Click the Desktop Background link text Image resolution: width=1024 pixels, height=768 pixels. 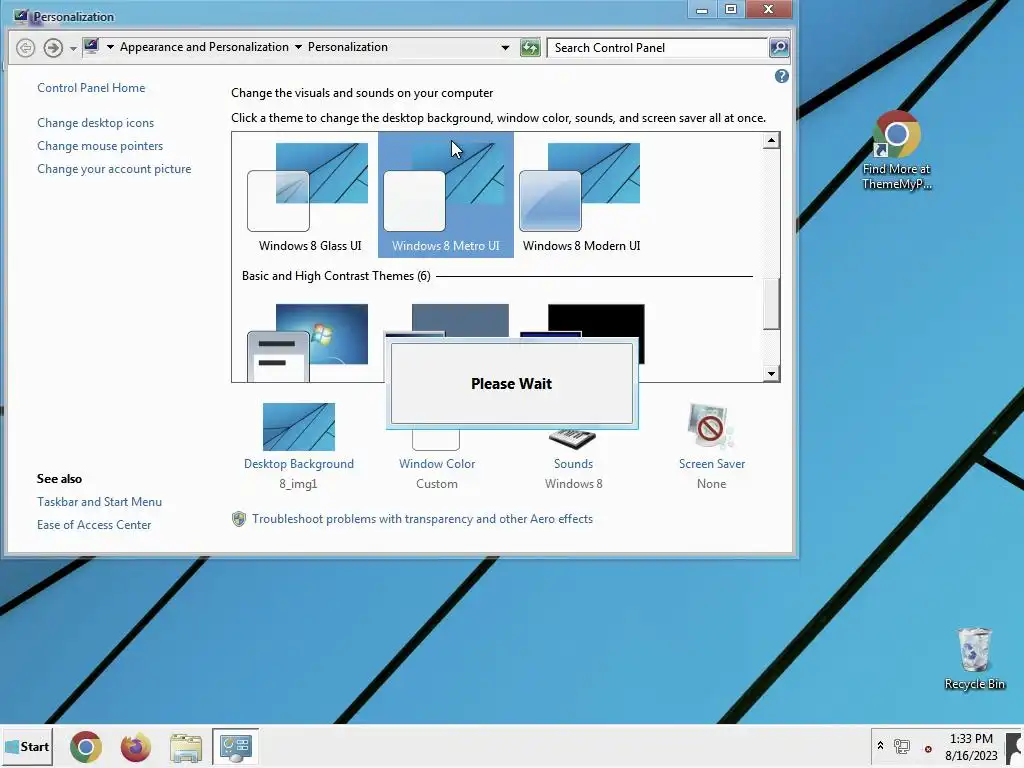[x=298, y=464]
